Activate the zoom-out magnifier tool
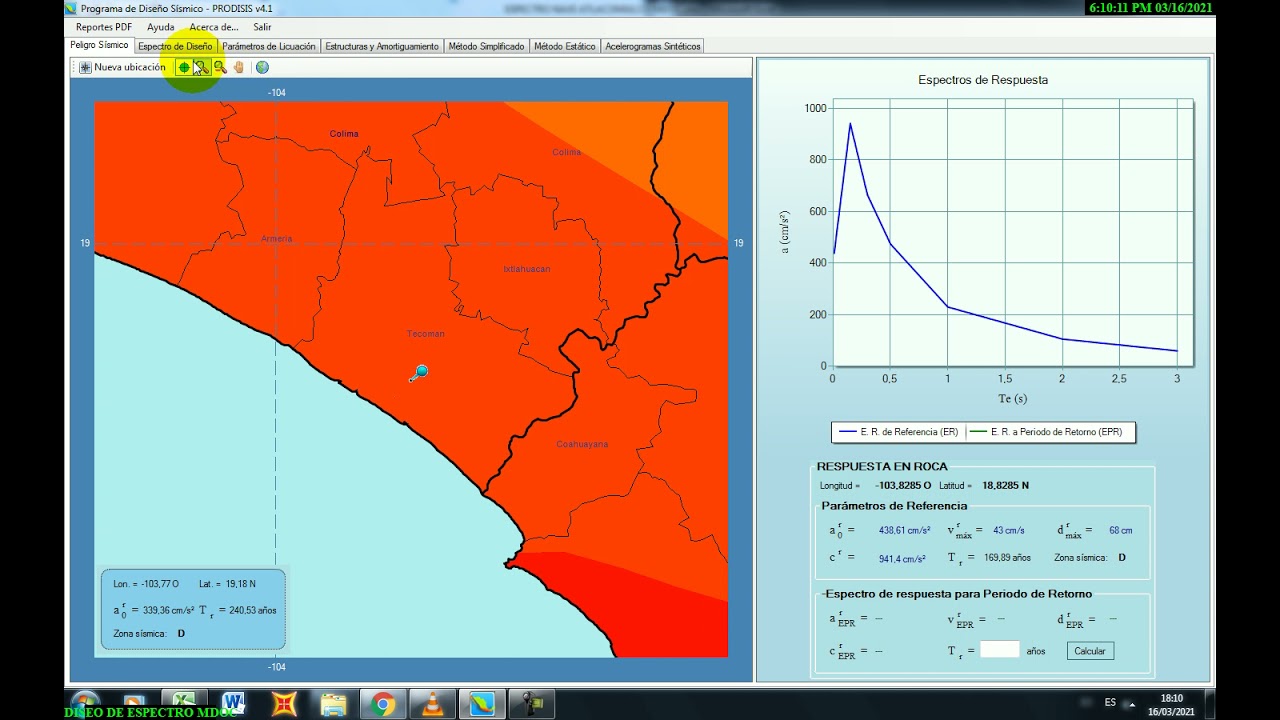Image resolution: width=1280 pixels, height=720 pixels. (220, 67)
